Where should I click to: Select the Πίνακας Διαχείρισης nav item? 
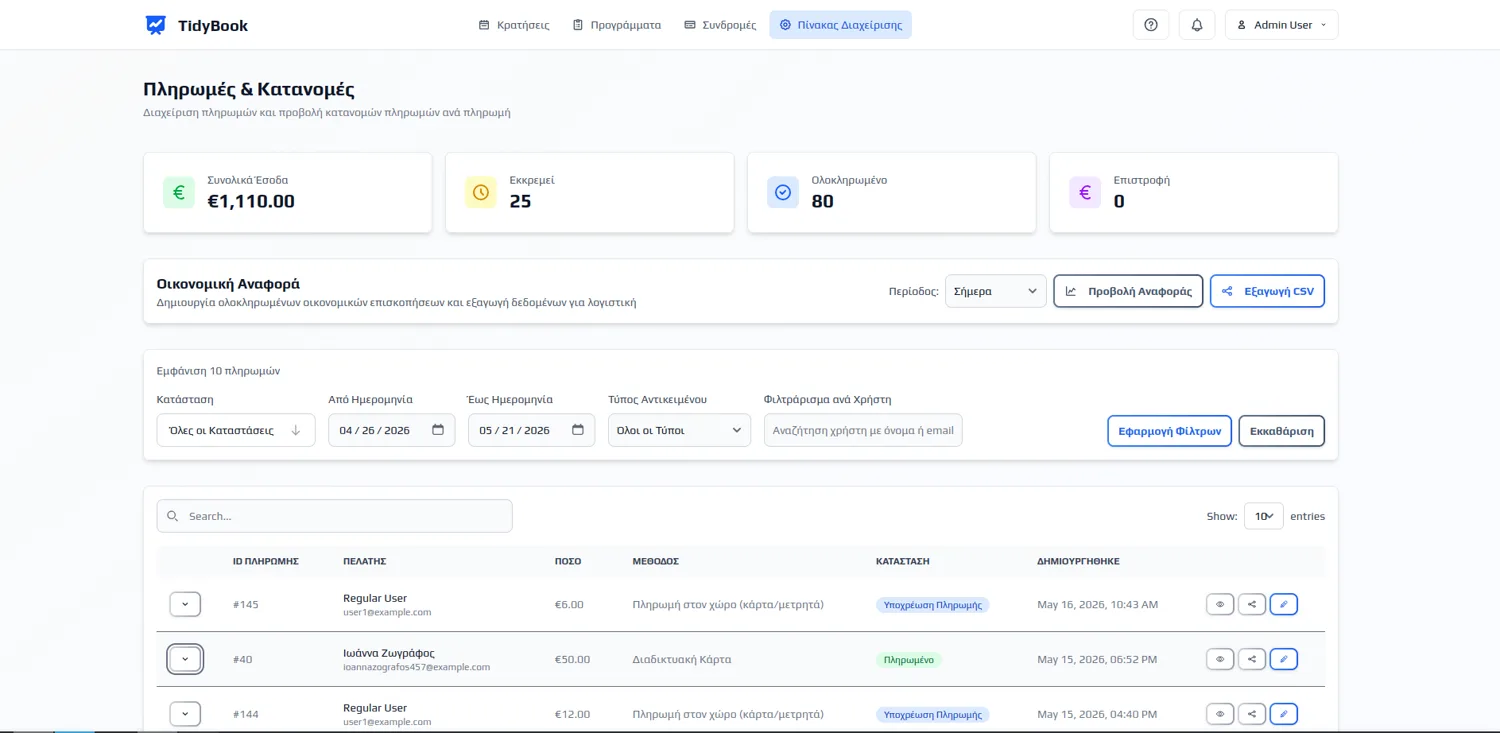pos(841,25)
